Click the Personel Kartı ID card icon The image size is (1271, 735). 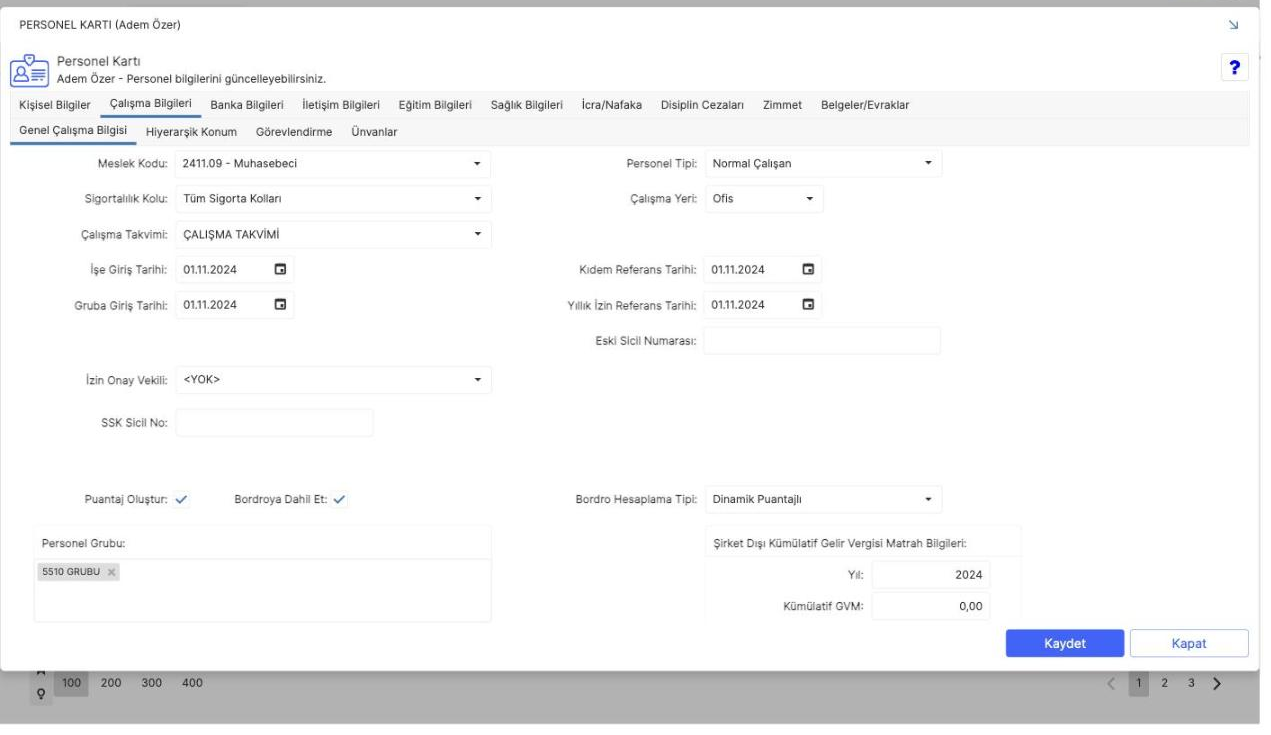pyautogui.click(x=28, y=69)
